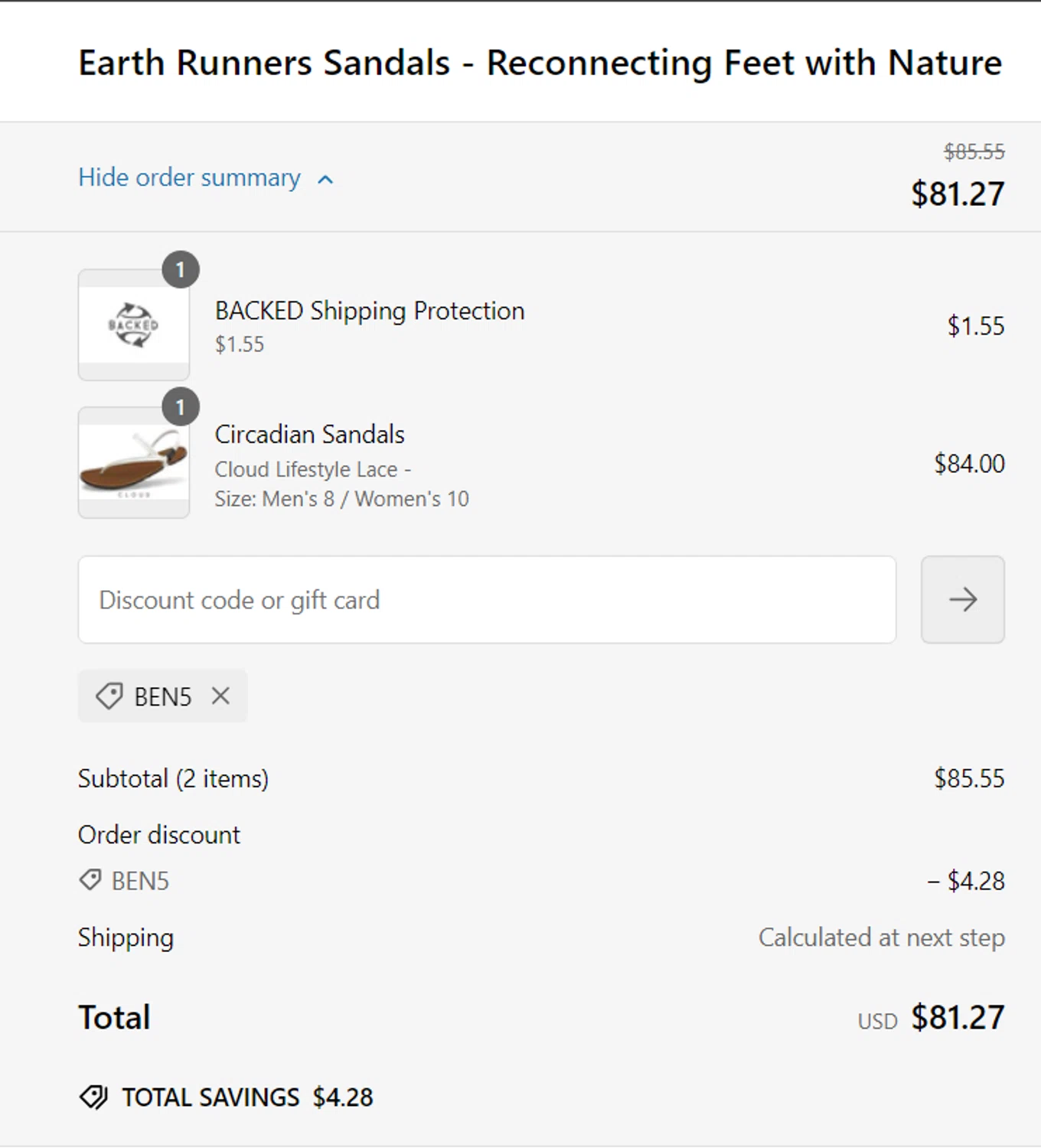Click the $81.27 total in header
This screenshot has height=1148, width=1041.
[957, 194]
